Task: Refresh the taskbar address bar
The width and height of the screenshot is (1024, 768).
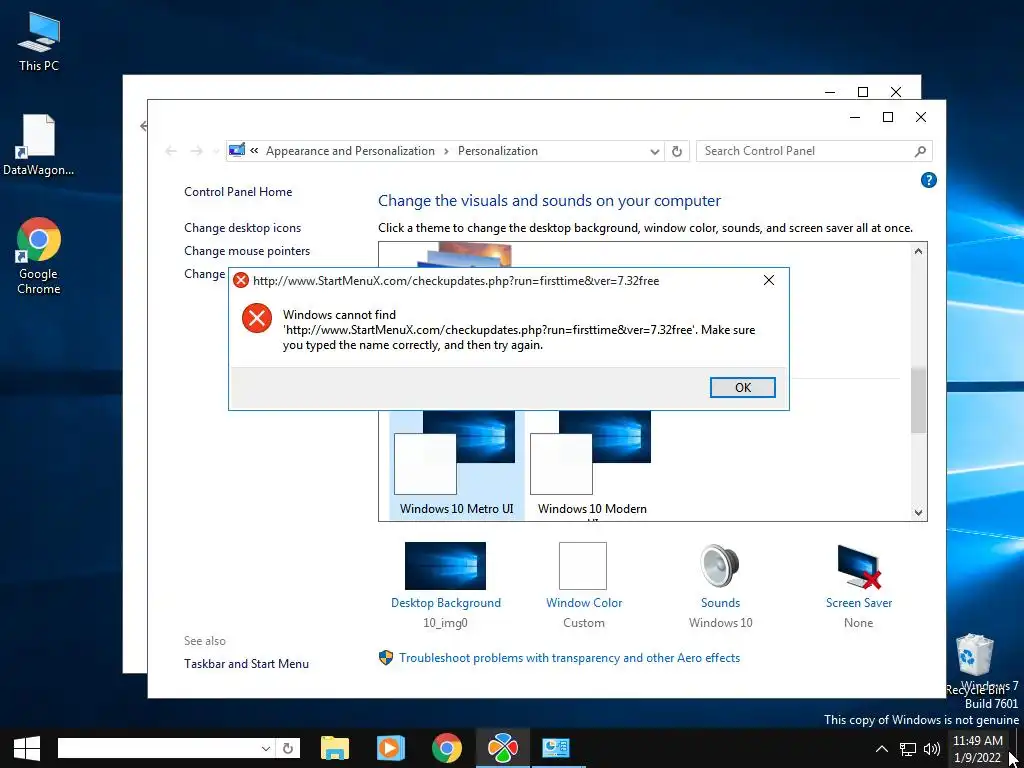Action: click(288, 748)
